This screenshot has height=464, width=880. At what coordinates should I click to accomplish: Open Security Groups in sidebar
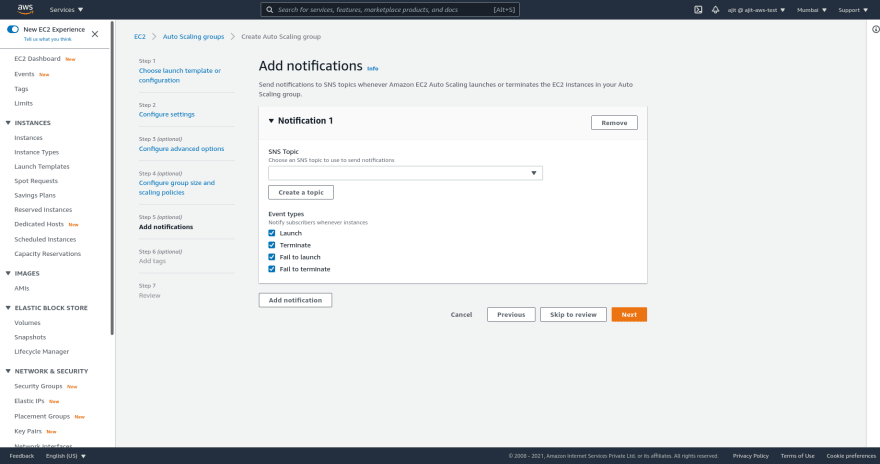pos(38,386)
